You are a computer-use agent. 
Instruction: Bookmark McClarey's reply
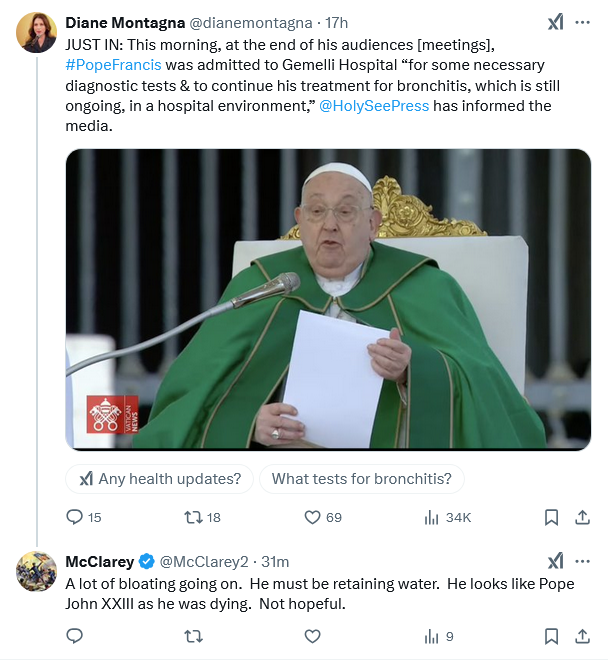click(x=551, y=635)
